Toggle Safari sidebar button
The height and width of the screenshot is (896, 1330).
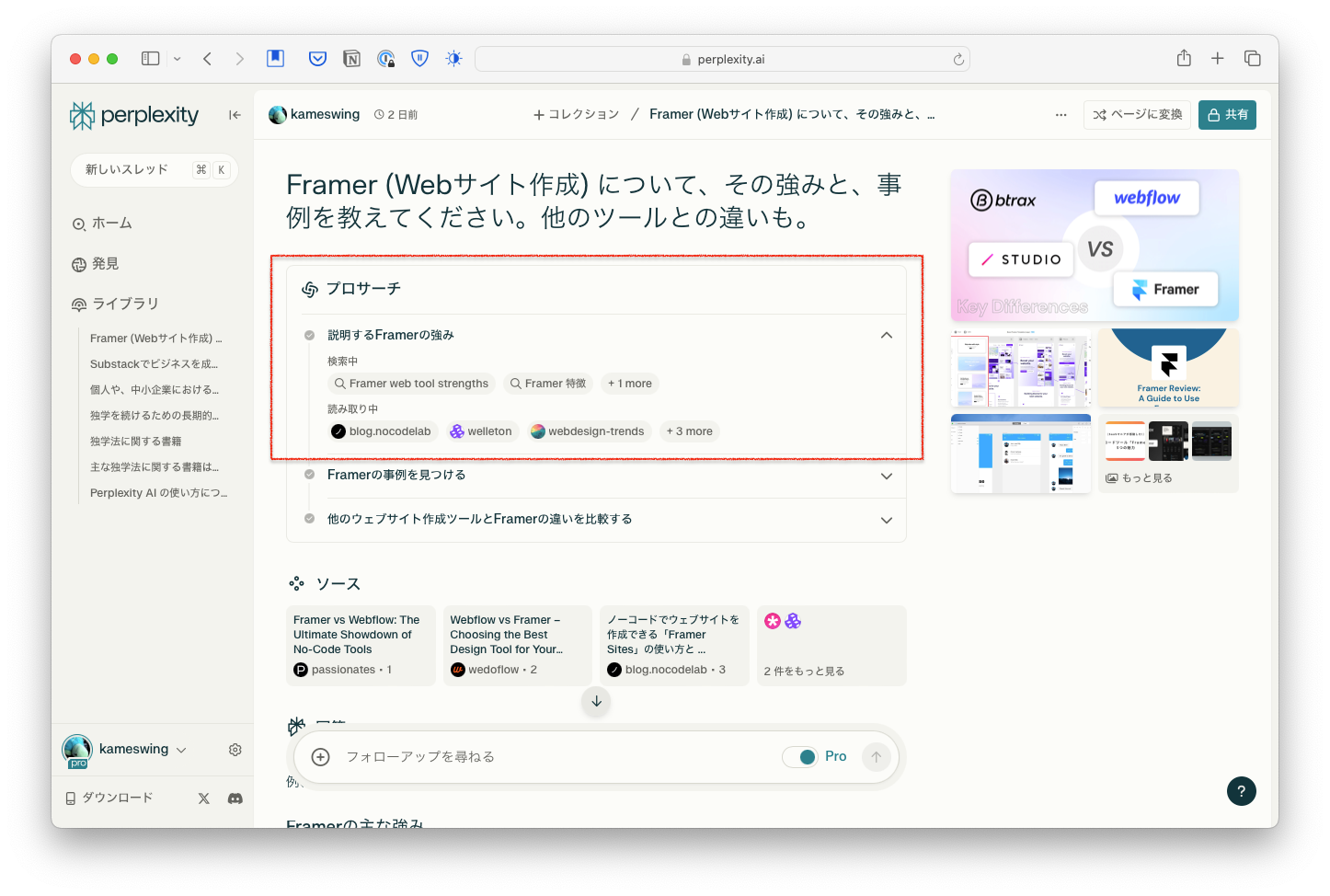tap(150, 59)
